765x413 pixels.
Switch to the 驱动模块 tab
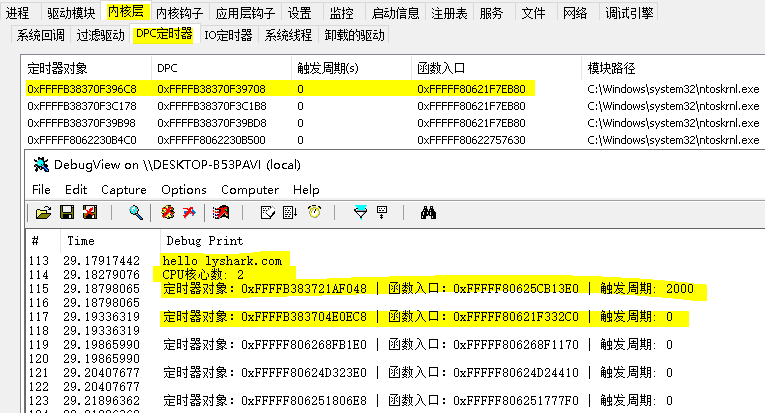[x=71, y=13]
